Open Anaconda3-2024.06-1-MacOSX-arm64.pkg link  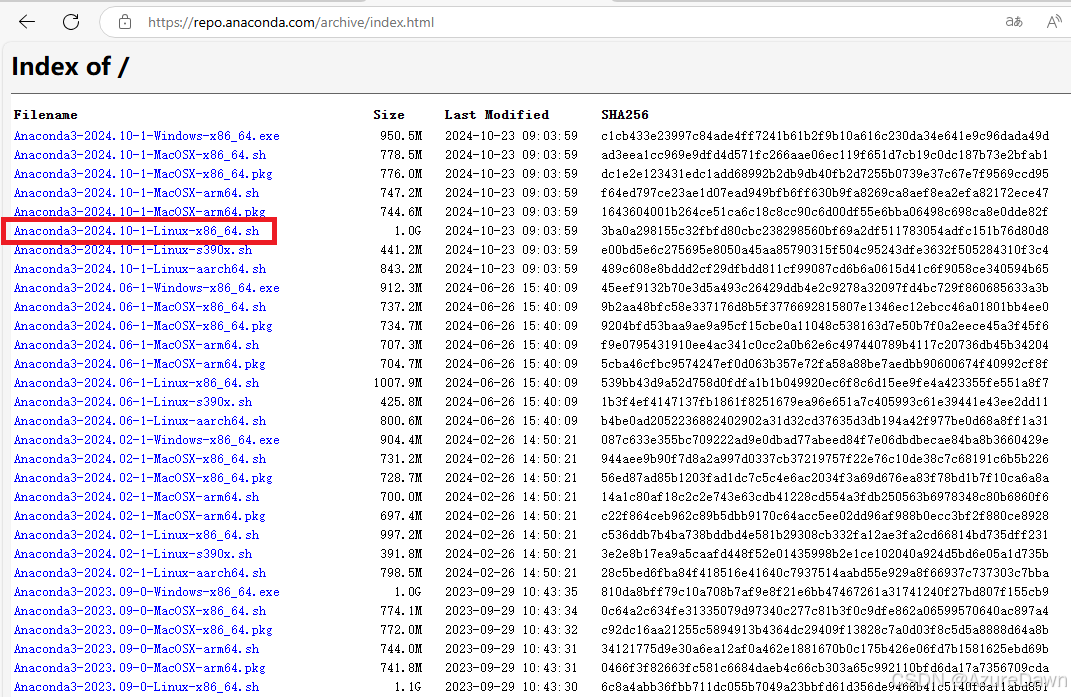(139, 364)
